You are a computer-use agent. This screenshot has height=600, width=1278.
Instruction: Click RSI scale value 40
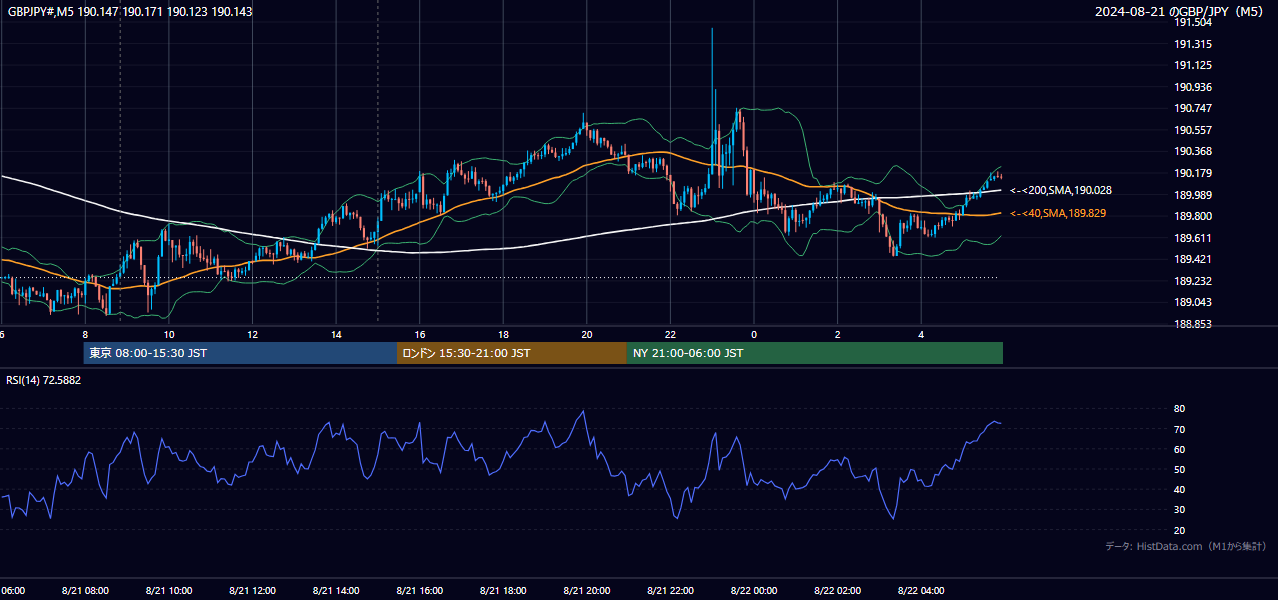1179,489
